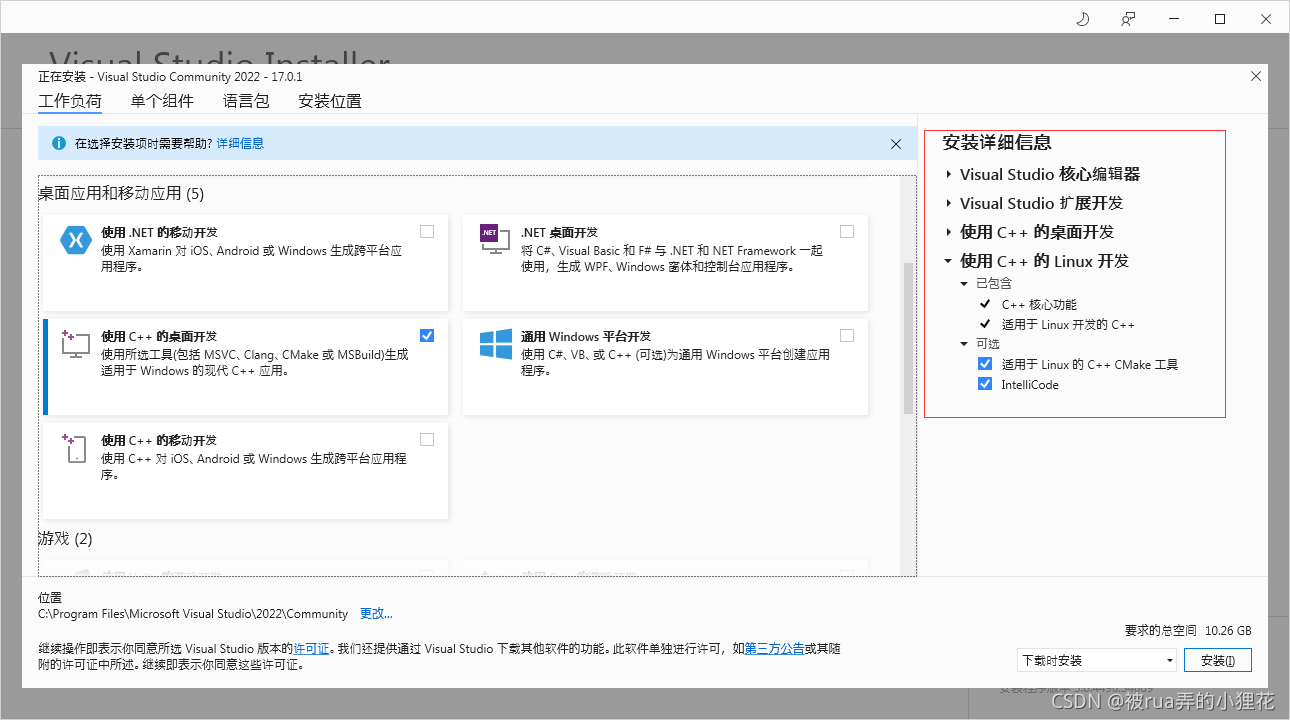Image resolution: width=1290 pixels, height=720 pixels.
Task: Collapse 使用 C++ 的 Linux 开发 details
Action: pyautogui.click(x=949, y=261)
